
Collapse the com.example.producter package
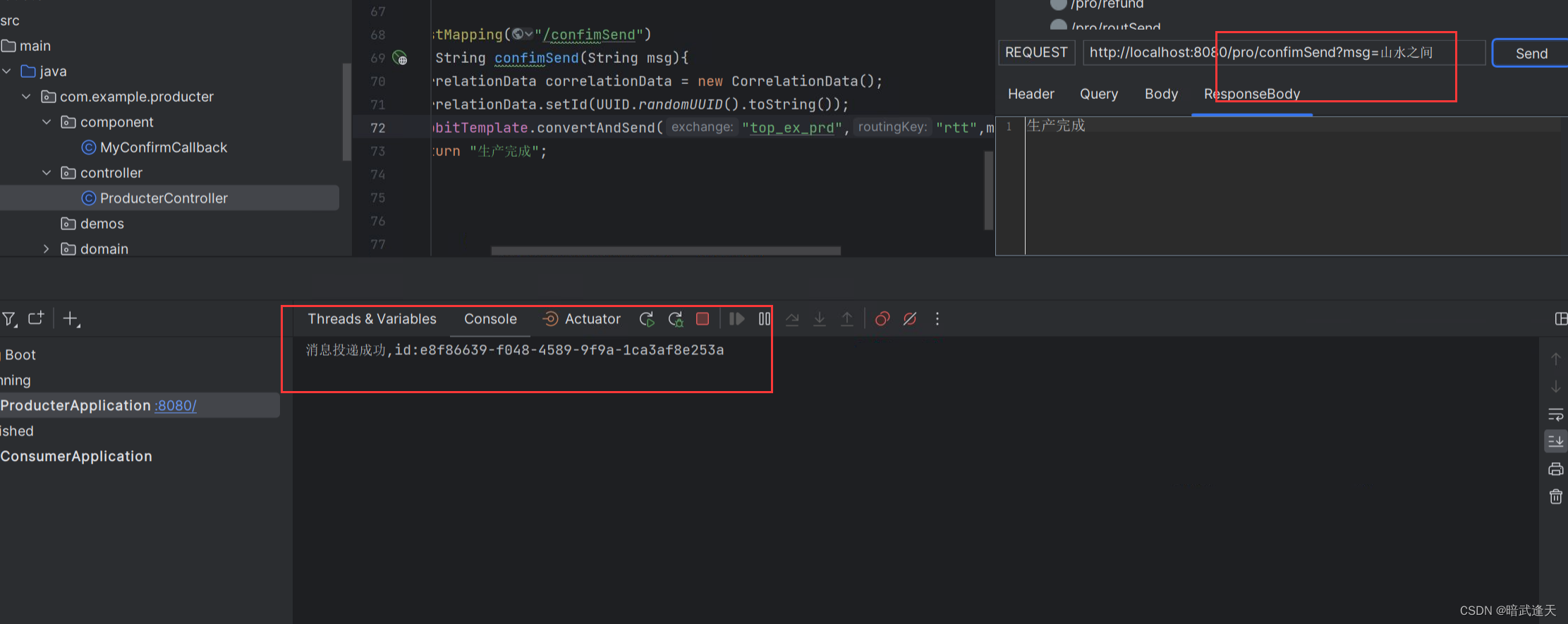[x=26, y=97]
